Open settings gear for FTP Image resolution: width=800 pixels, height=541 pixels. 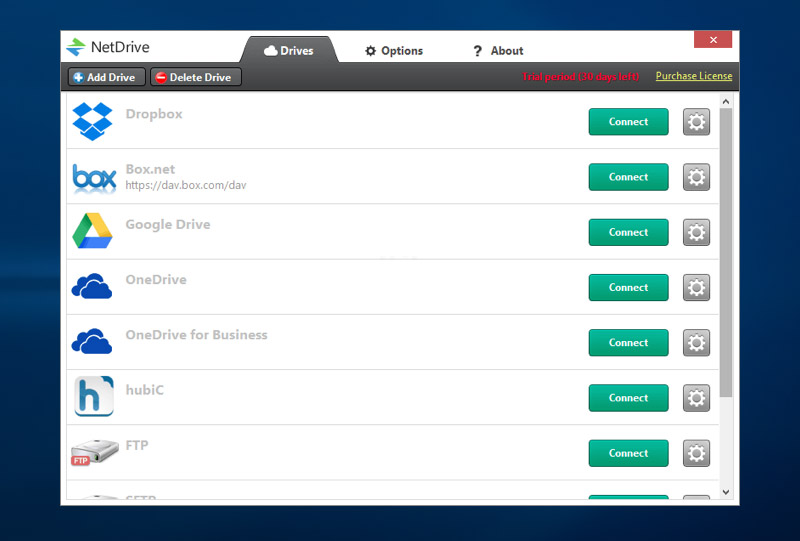[x=696, y=453]
